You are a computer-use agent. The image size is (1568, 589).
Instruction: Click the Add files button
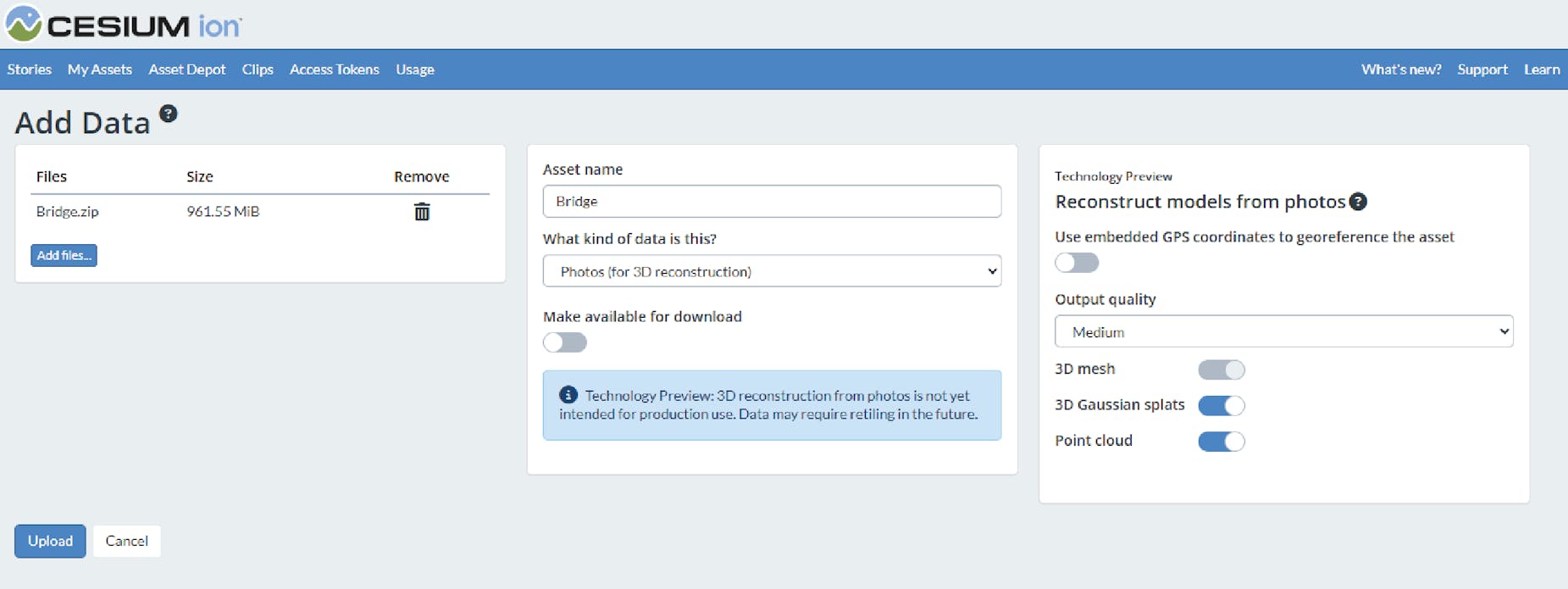(x=64, y=255)
